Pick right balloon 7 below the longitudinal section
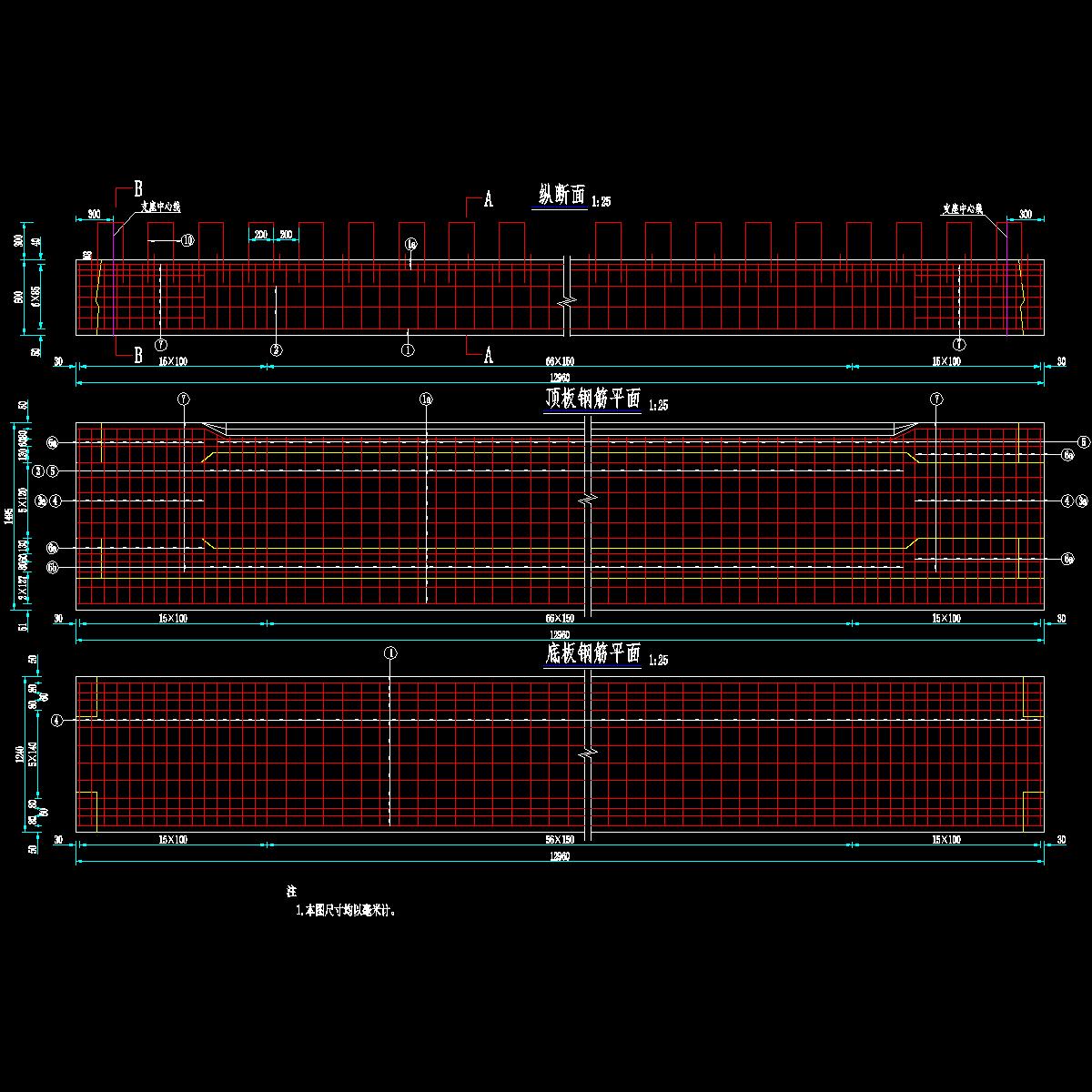The width and height of the screenshot is (1092, 1092). [959, 344]
